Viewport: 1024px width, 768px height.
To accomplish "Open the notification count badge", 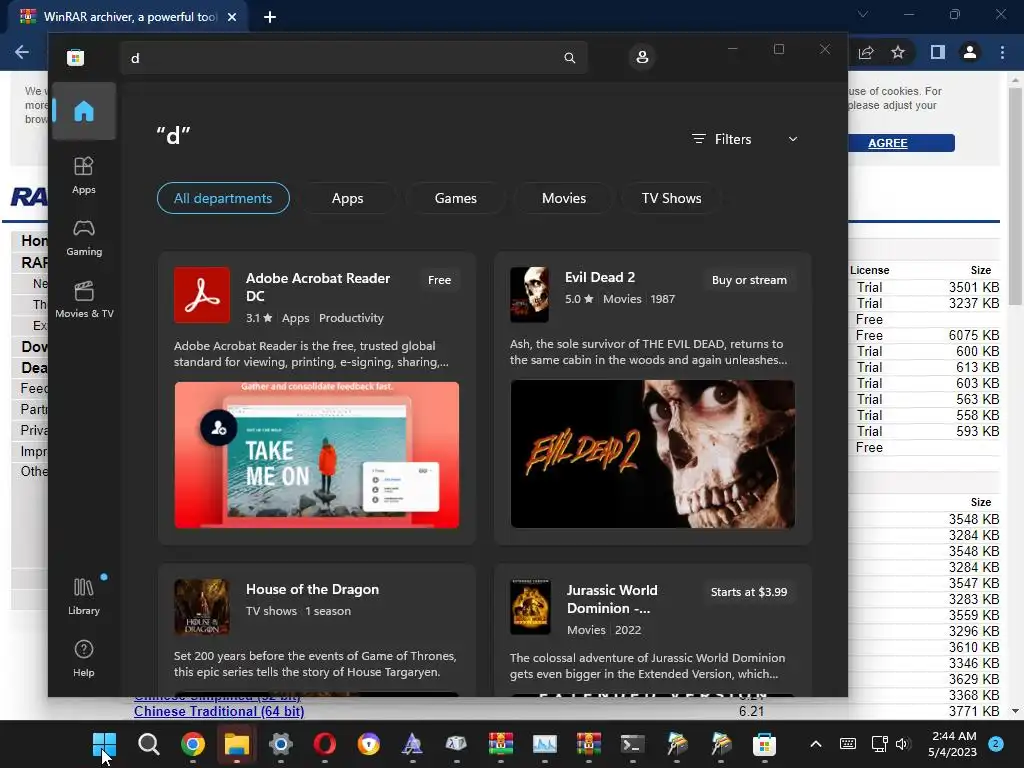I will coord(996,744).
